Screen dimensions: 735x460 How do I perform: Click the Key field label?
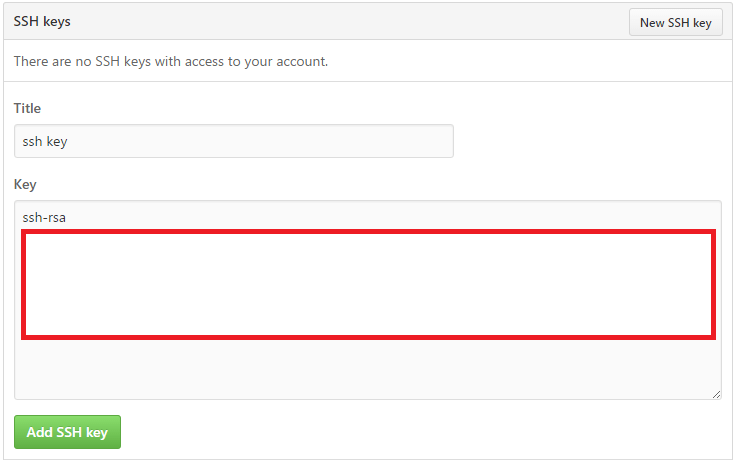(x=25, y=185)
